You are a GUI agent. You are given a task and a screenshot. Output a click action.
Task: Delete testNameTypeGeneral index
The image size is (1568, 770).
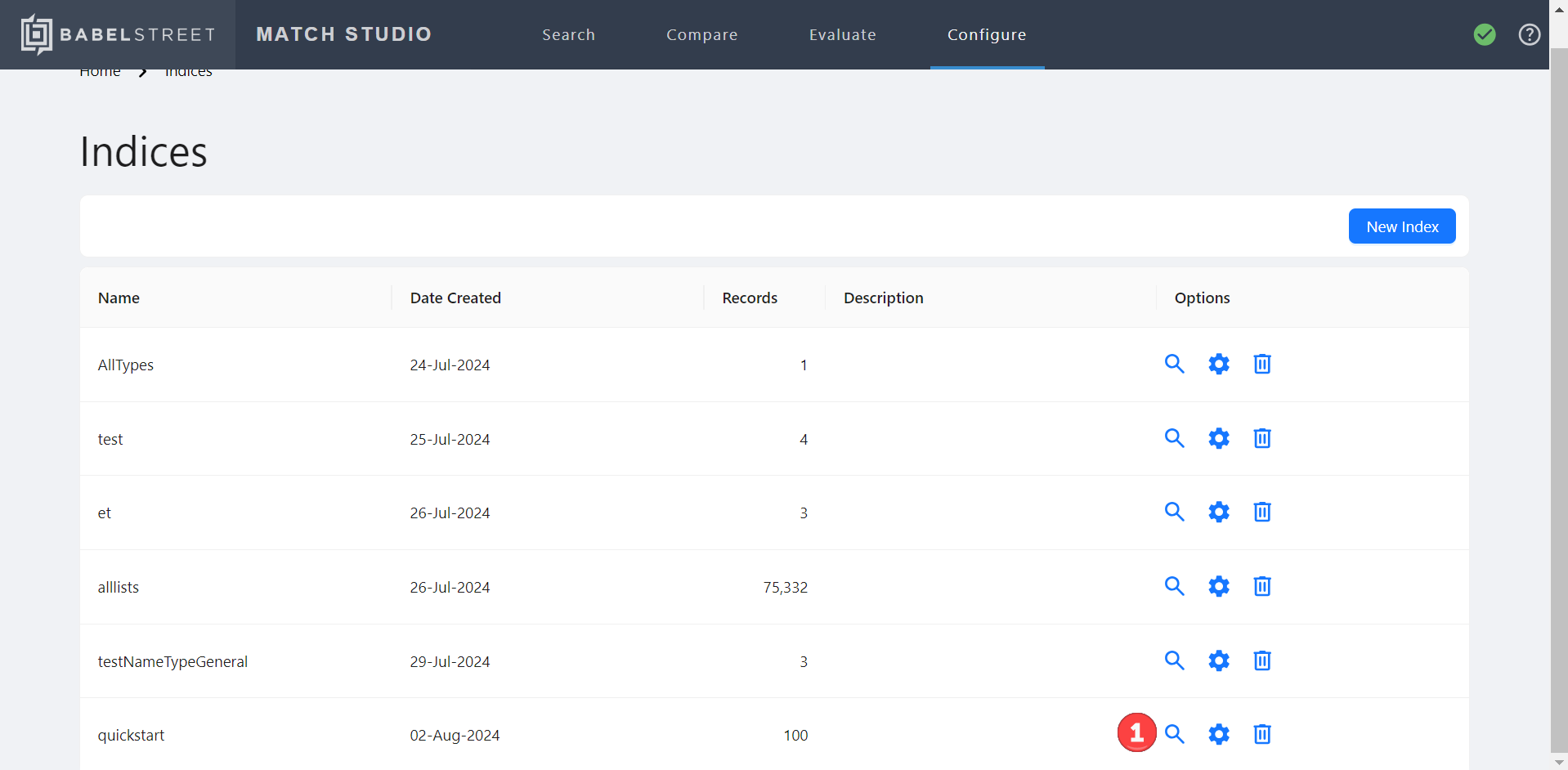coord(1262,660)
